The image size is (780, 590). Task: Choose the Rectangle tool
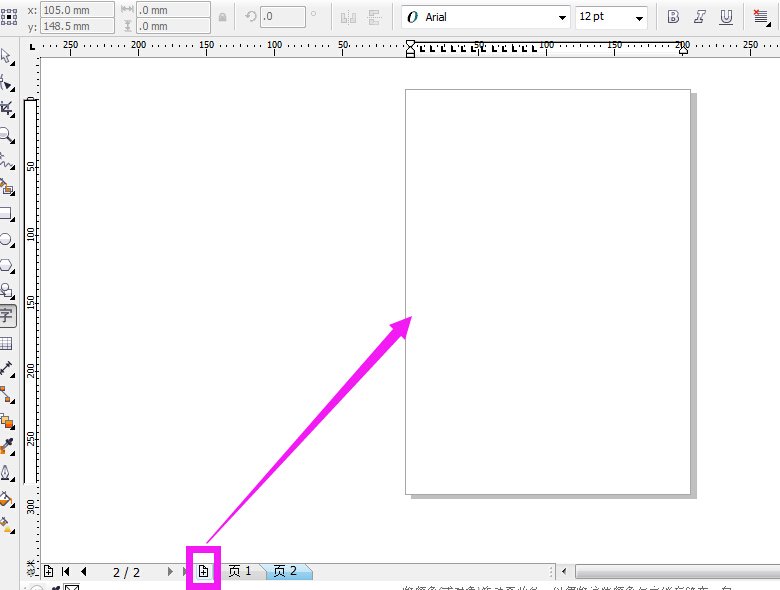pyautogui.click(x=6, y=213)
